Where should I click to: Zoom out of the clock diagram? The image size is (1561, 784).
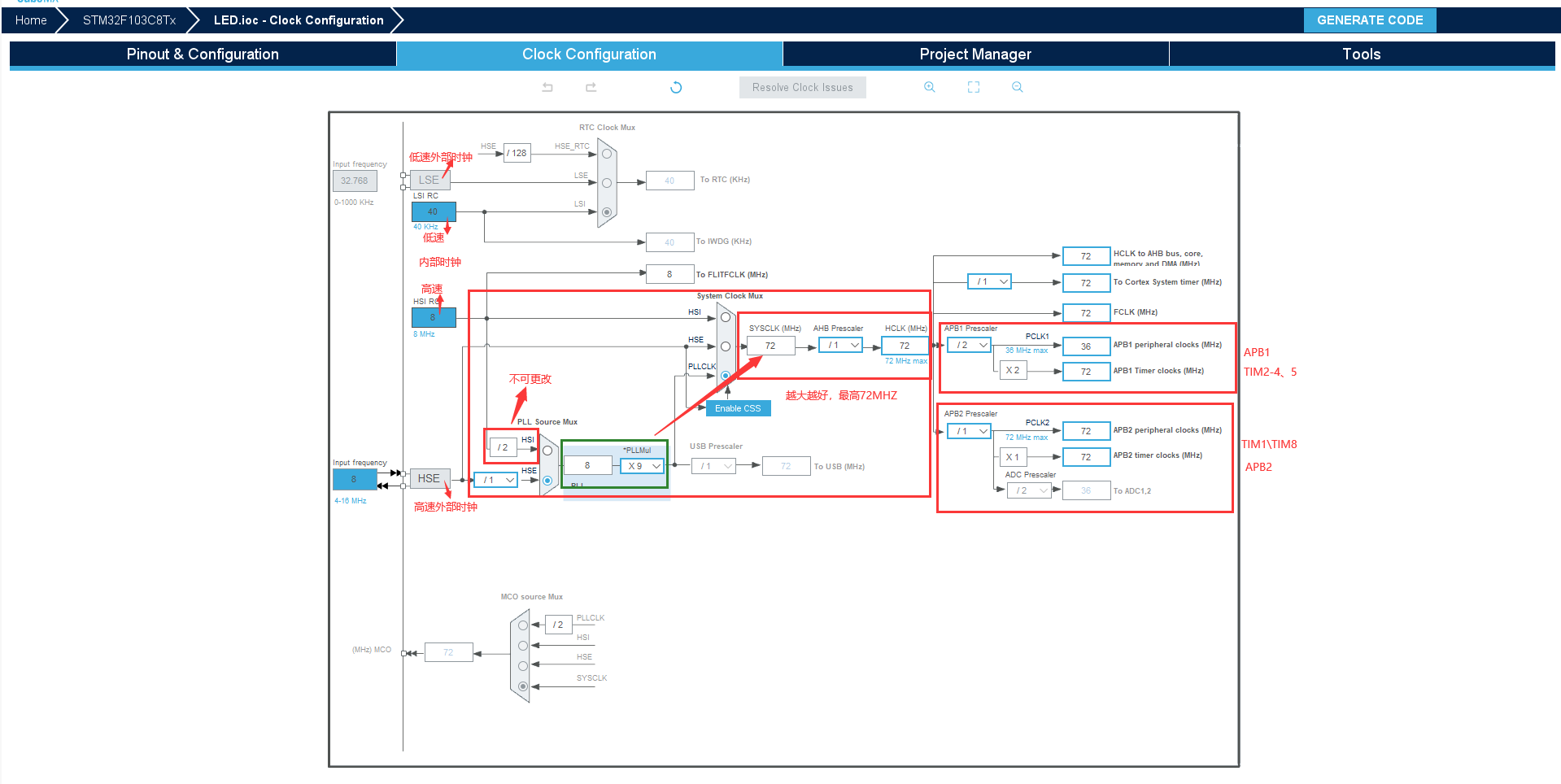tap(1017, 87)
